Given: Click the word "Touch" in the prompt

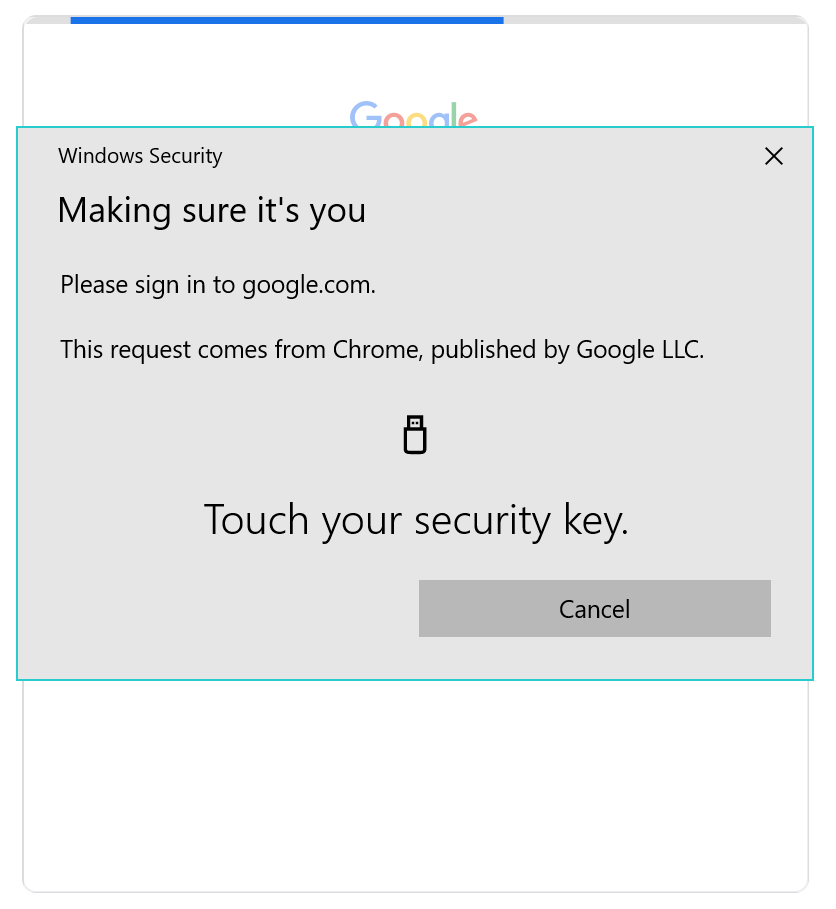Looking at the screenshot, I should [x=256, y=520].
